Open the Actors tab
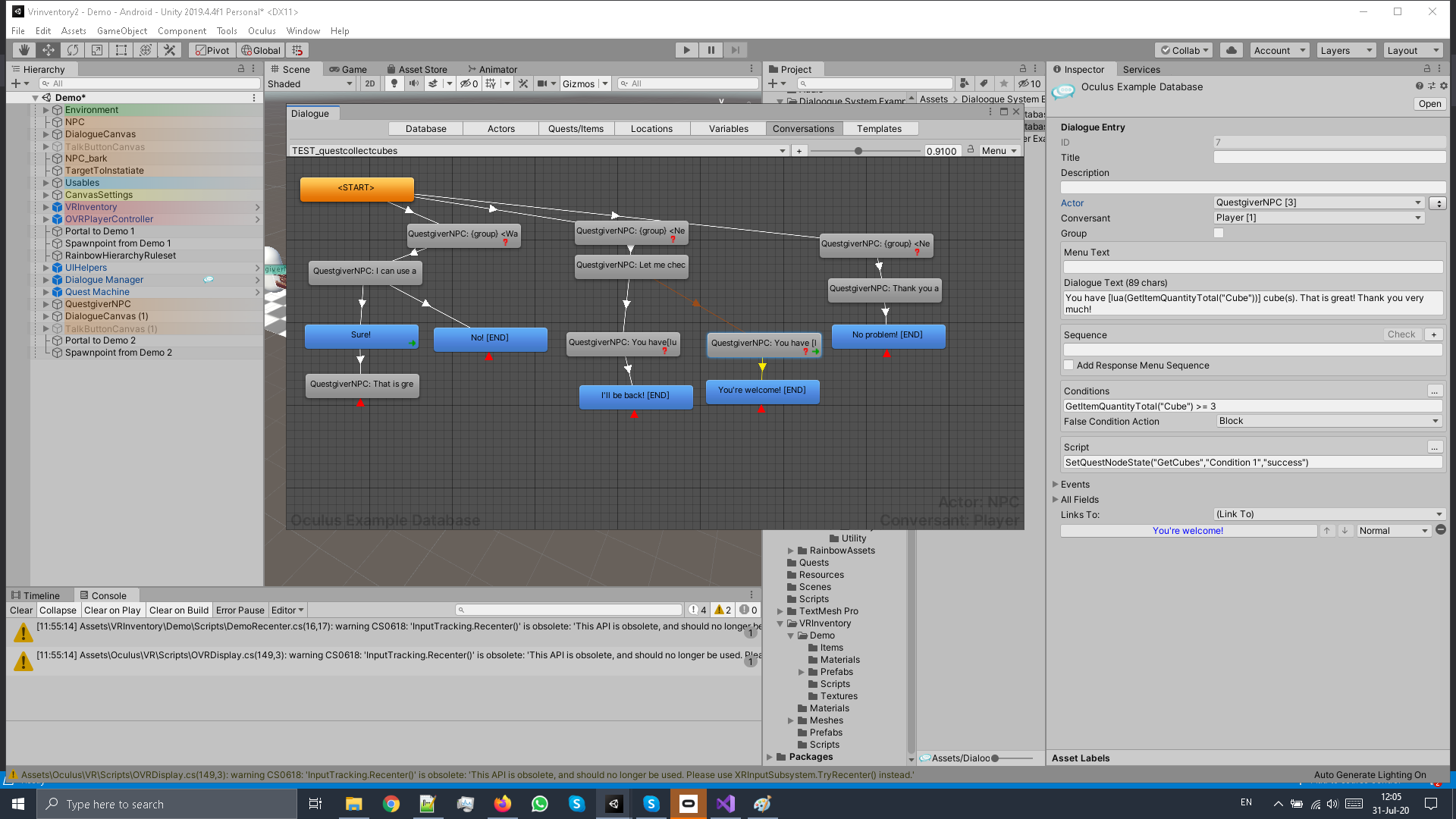 (501, 129)
